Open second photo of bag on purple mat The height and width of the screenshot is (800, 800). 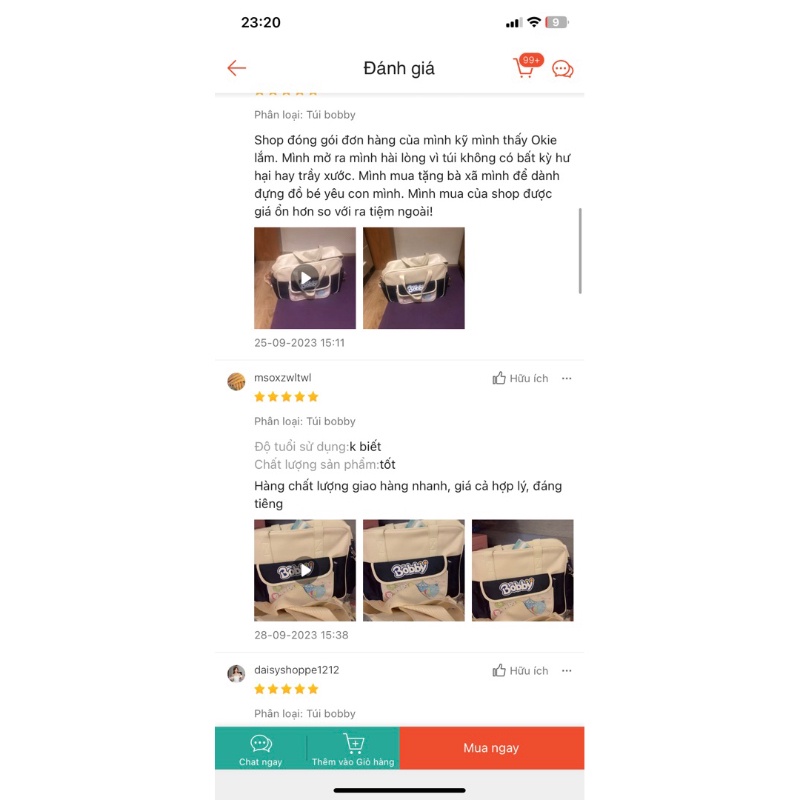[x=414, y=278]
